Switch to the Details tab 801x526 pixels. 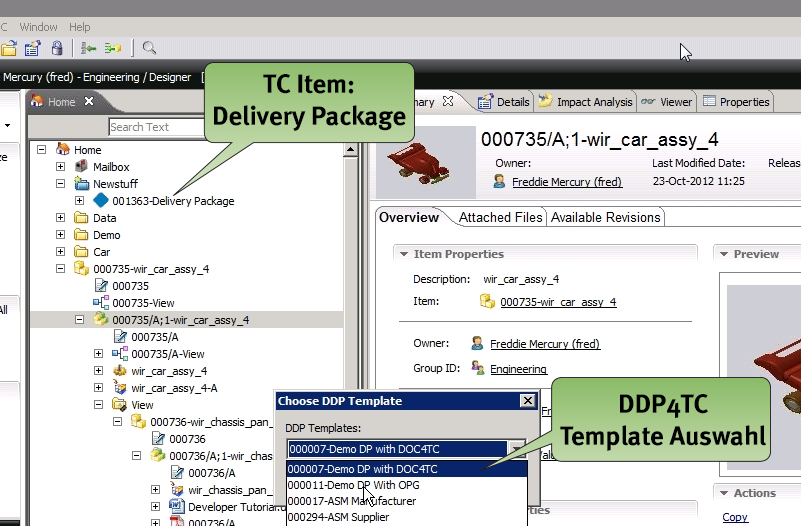coord(504,102)
